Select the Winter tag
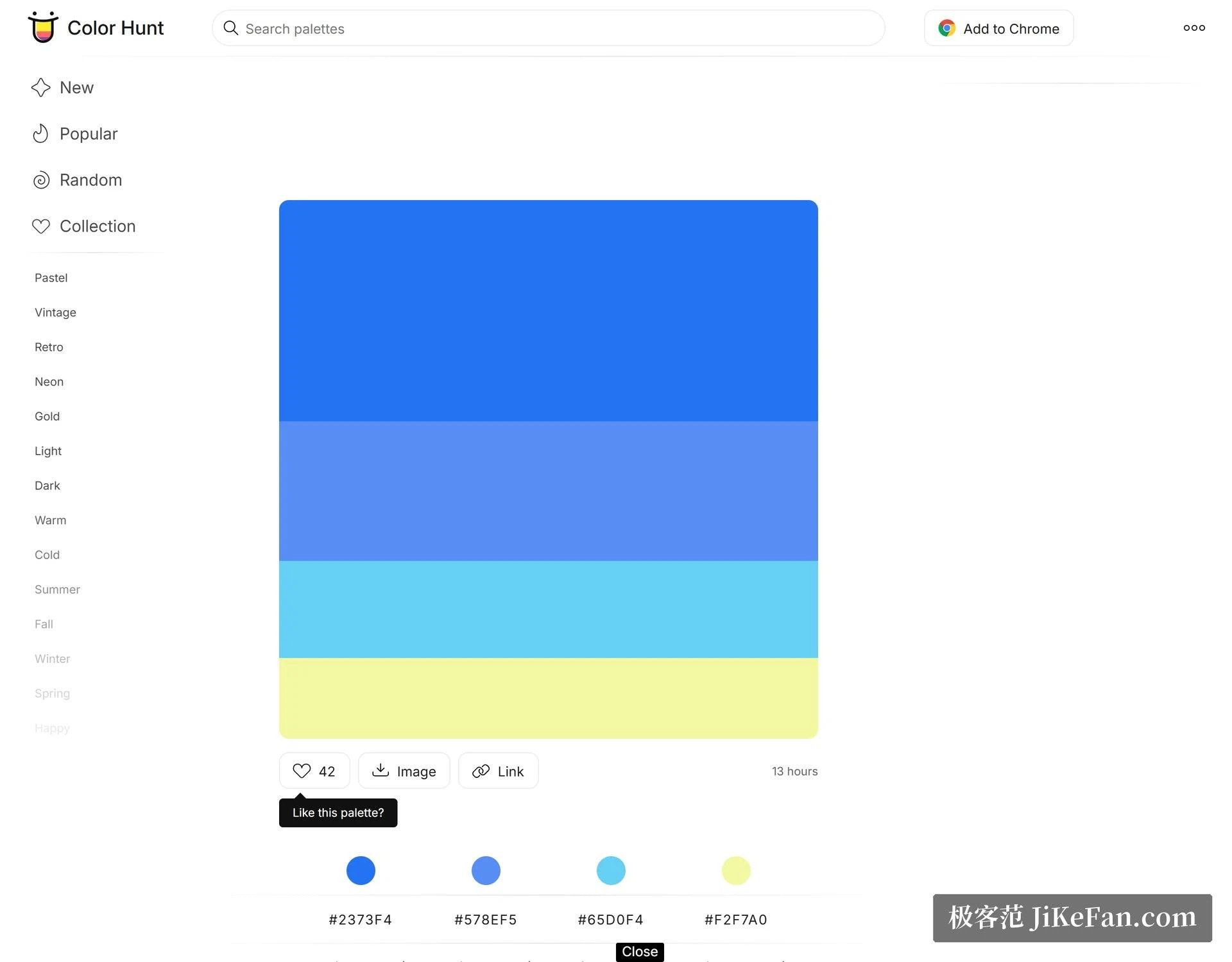 [x=52, y=659]
